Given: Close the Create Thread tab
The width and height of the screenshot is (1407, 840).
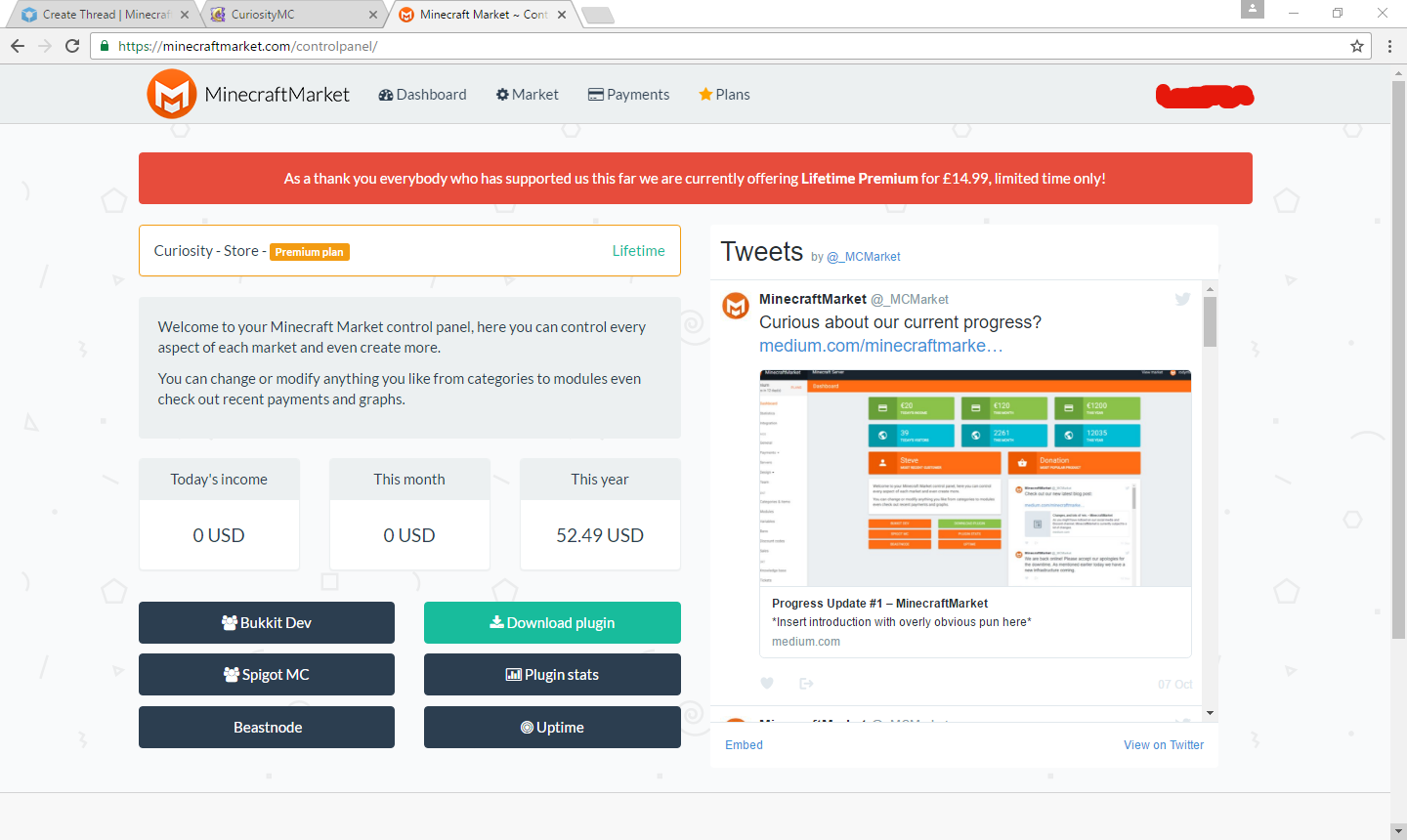Looking at the screenshot, I should [185, 15].
